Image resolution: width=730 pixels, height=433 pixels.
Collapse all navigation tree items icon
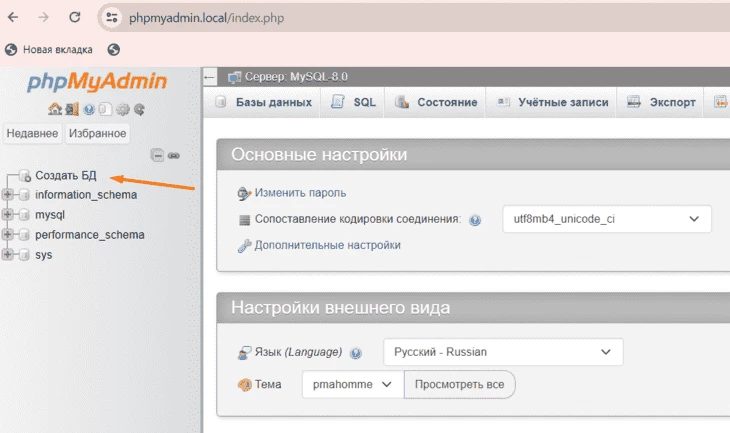[x=157, y=155]
